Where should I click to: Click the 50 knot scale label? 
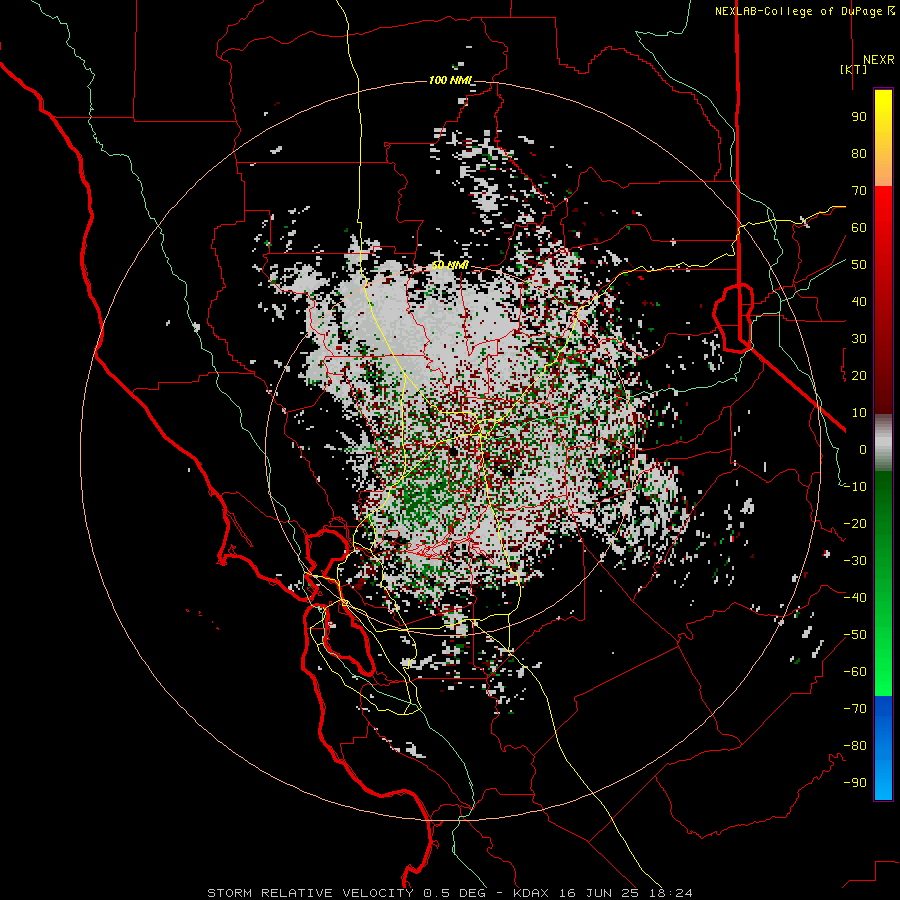pos(859,265)
